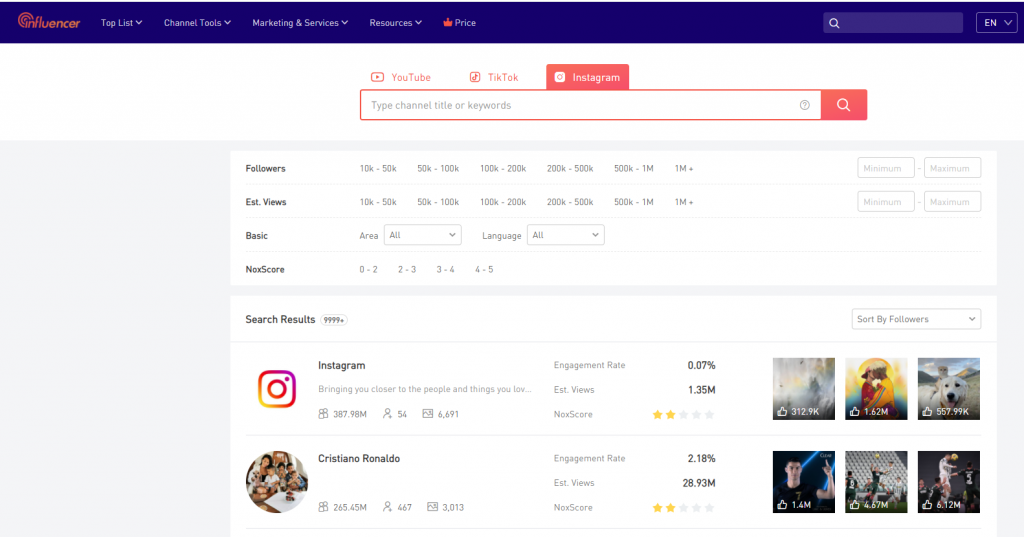Viewport: 1024px width, 537px height.
Task: Click the thumbs-up icon on the 4.67M post
Action: (855, 505)
